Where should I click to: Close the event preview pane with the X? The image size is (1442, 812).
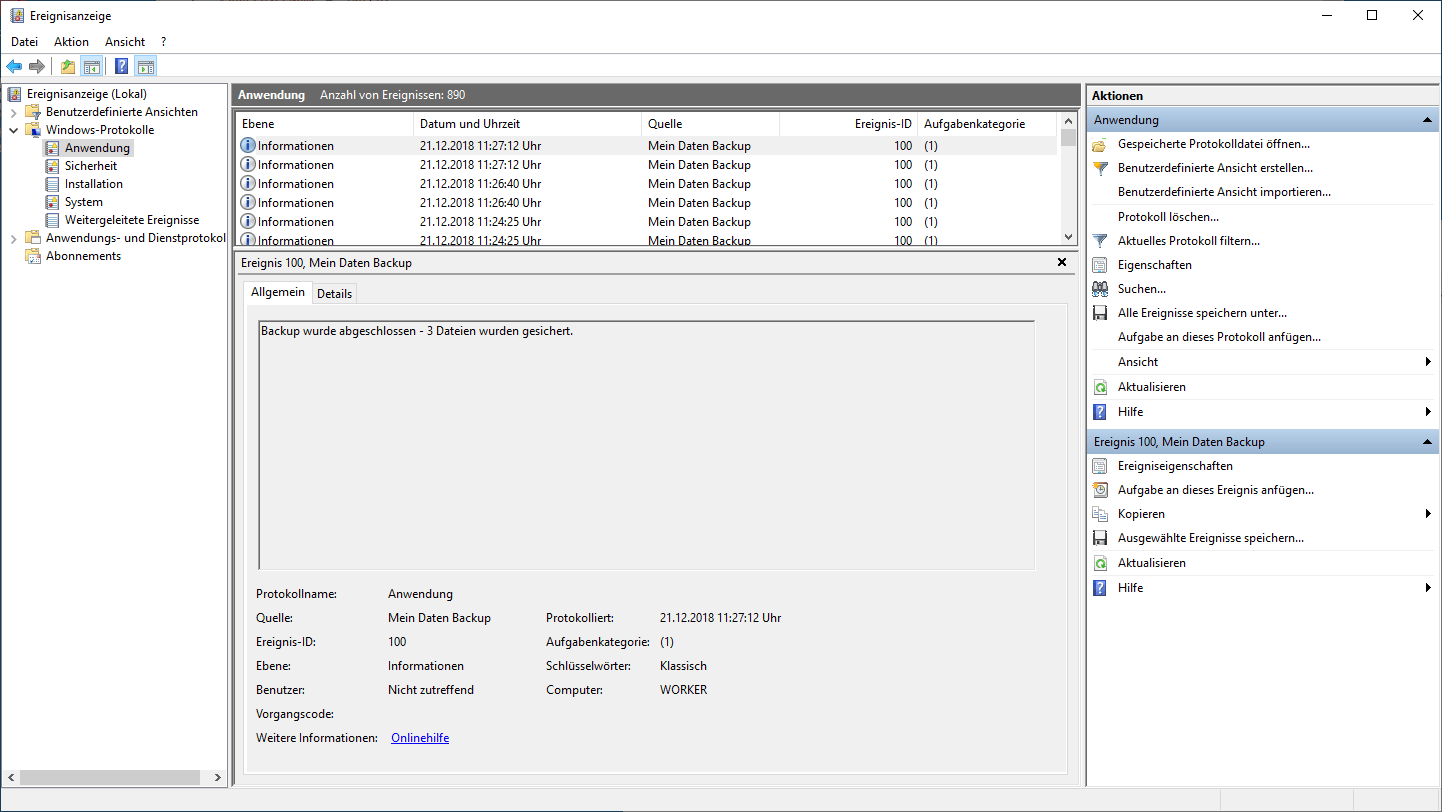point(1062,262)
